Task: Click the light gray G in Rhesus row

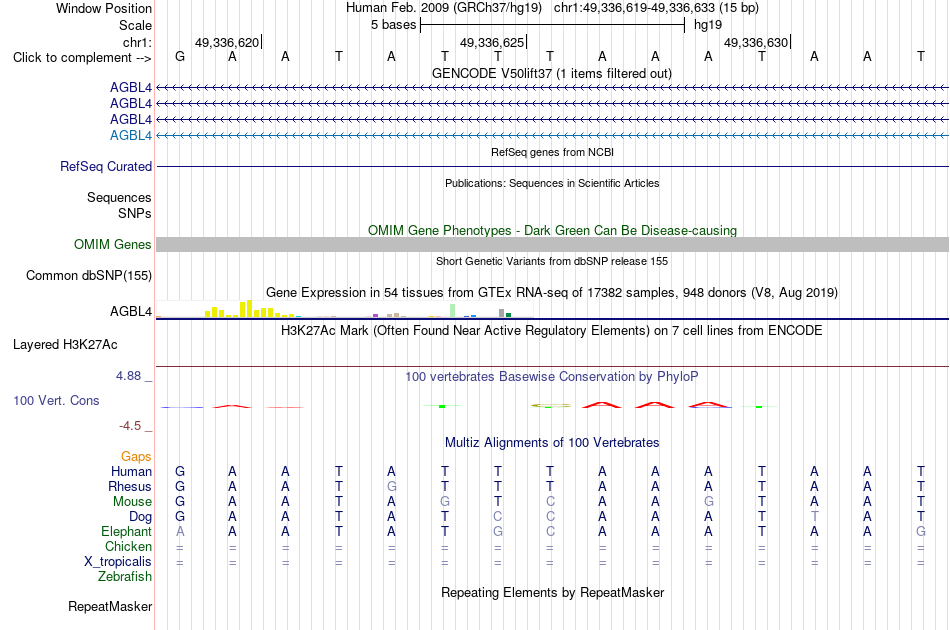Action: tap(391, 486)
